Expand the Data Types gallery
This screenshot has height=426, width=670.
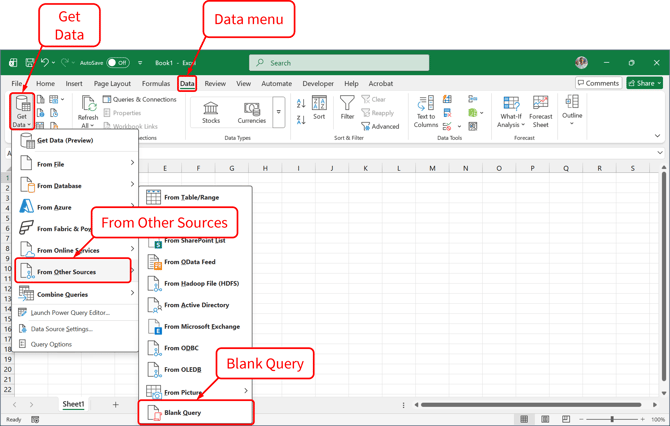click(x=279, y=112)
